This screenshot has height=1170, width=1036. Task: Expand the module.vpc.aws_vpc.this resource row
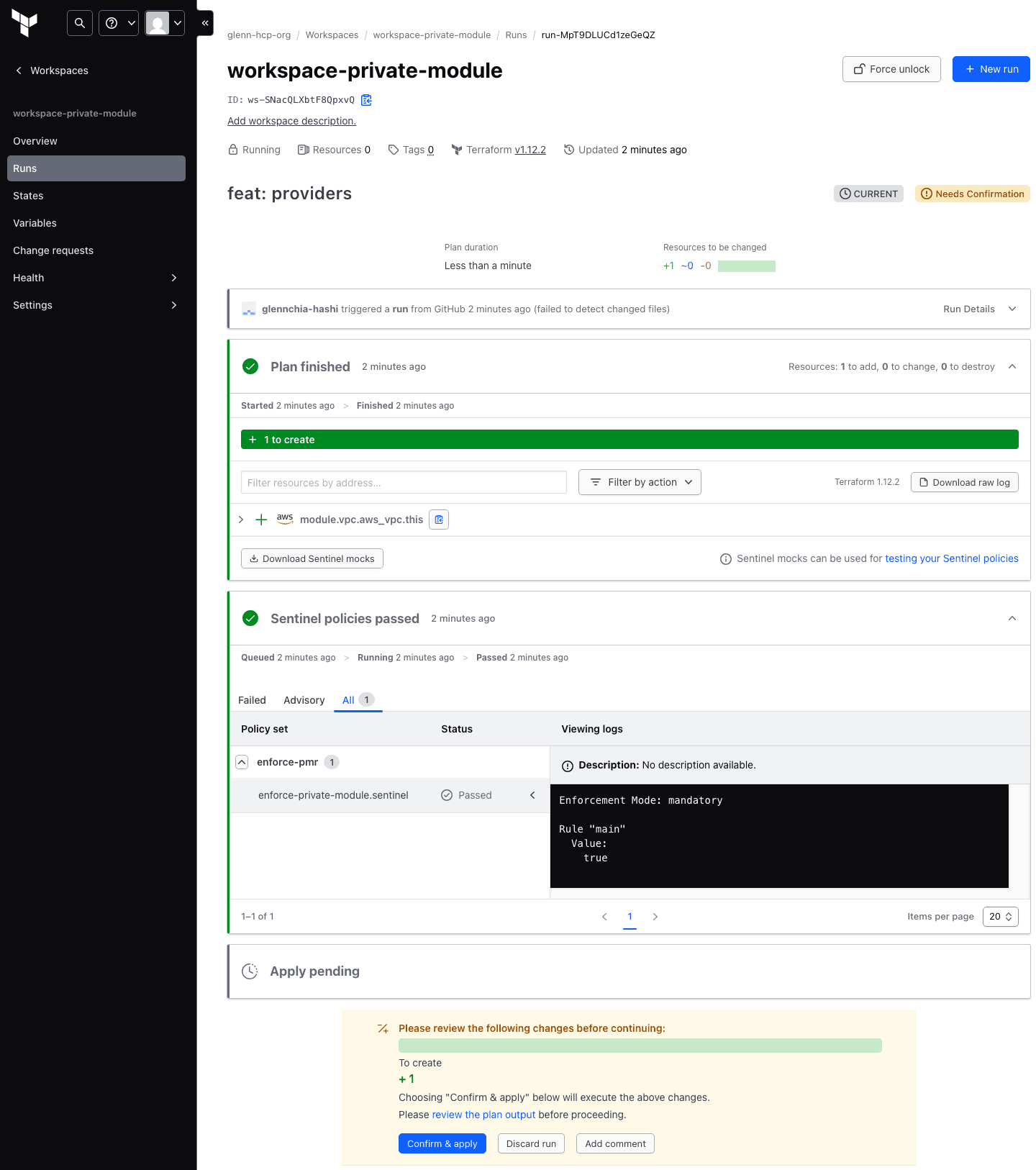(x=241, y=520)
